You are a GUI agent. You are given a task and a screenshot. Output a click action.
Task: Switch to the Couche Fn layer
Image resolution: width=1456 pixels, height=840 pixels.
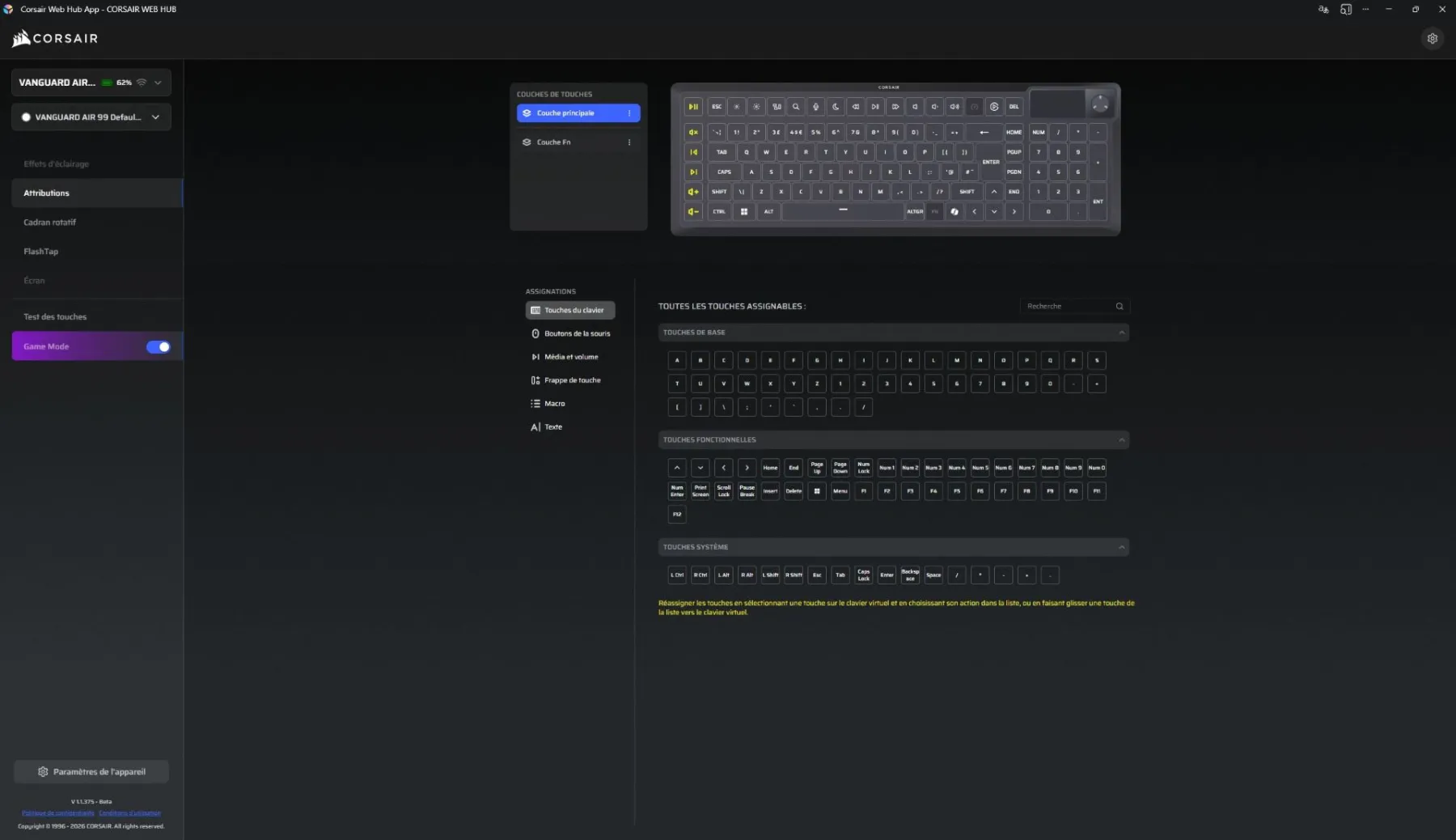point(553,142)
